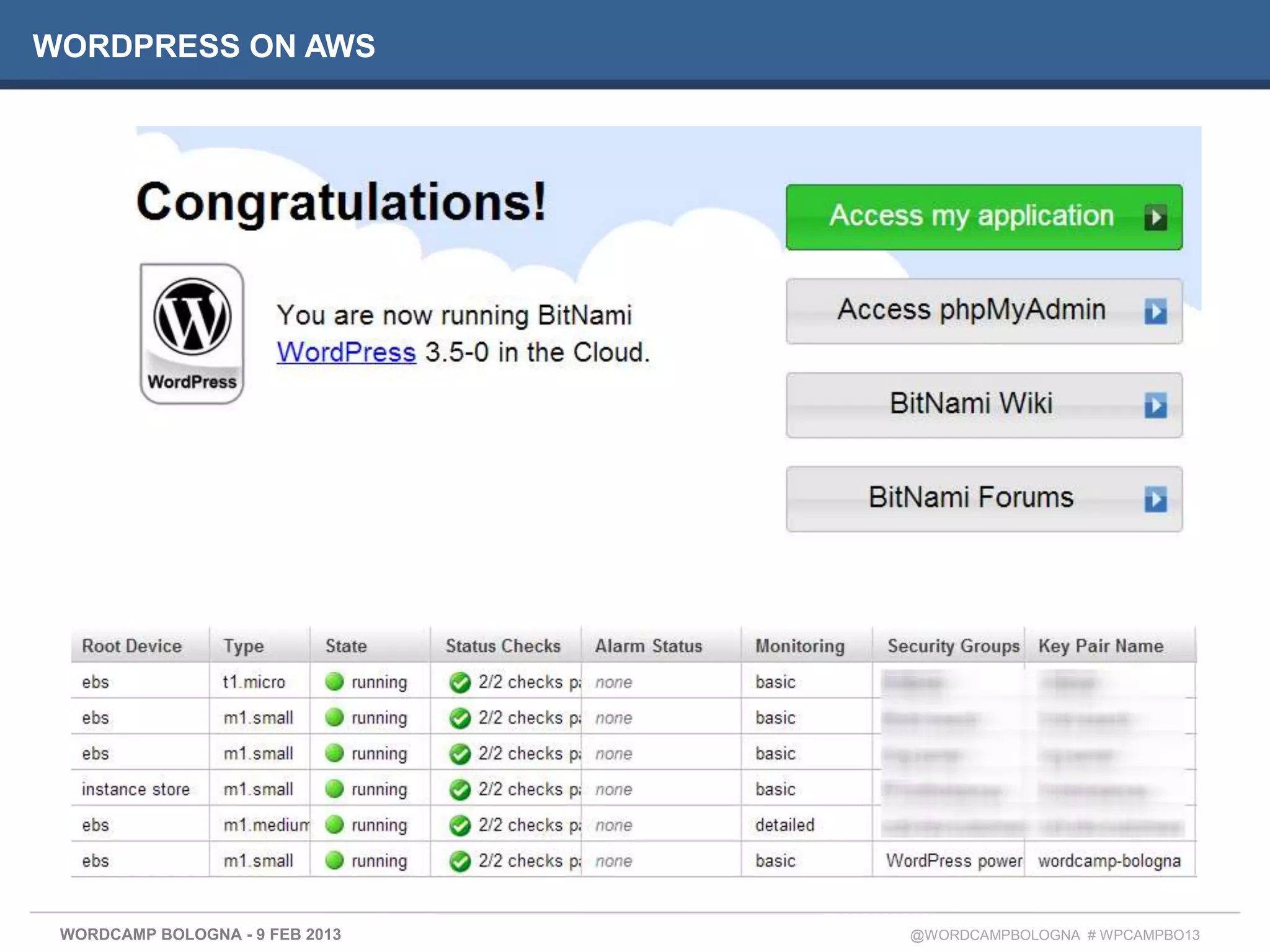This screenshot has height=952, width=1270.
Task: Click green checkmark icon in t1.micro row
Action: point(460,682)
